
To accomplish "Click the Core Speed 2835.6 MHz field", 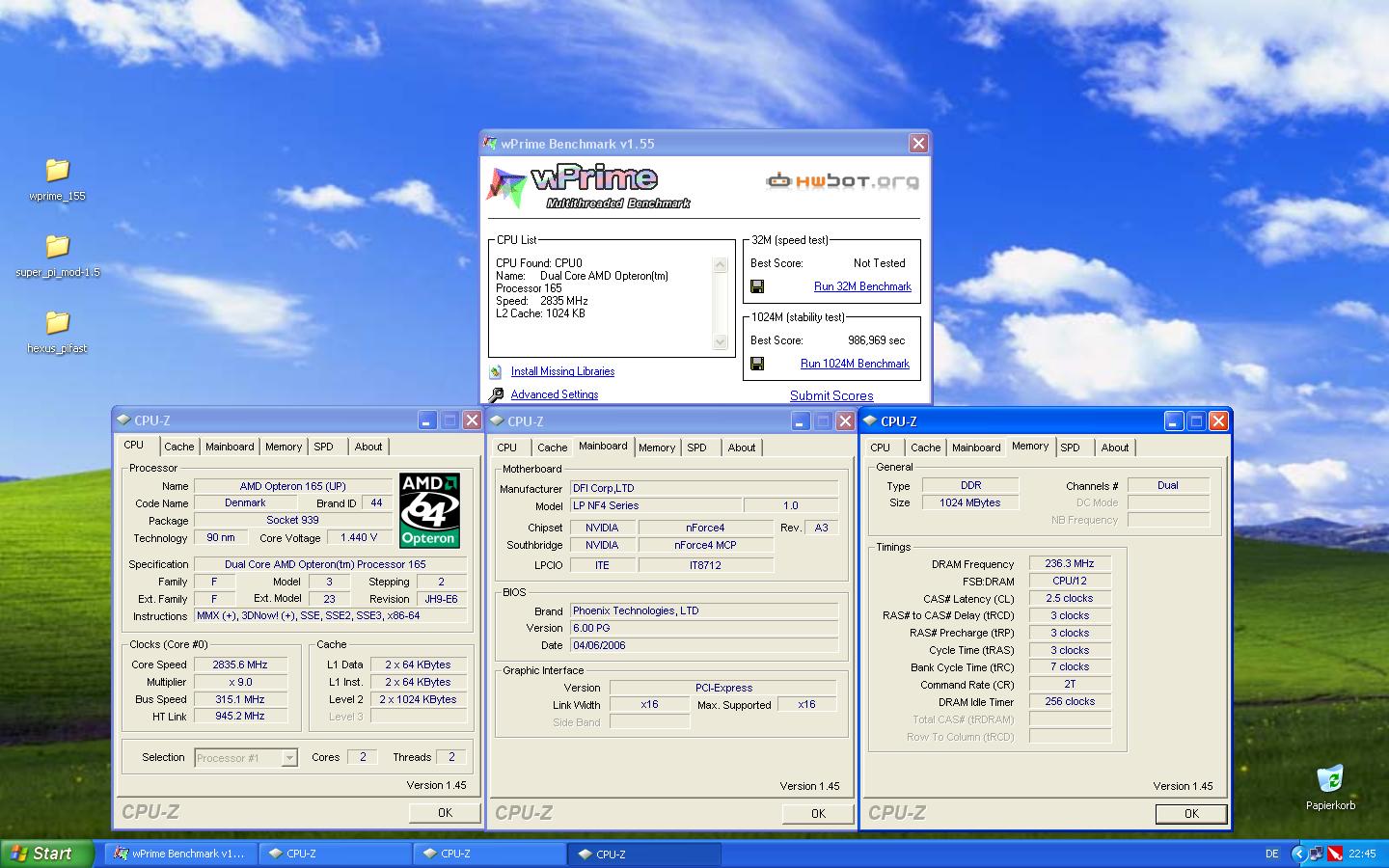I will pos(241,665).
